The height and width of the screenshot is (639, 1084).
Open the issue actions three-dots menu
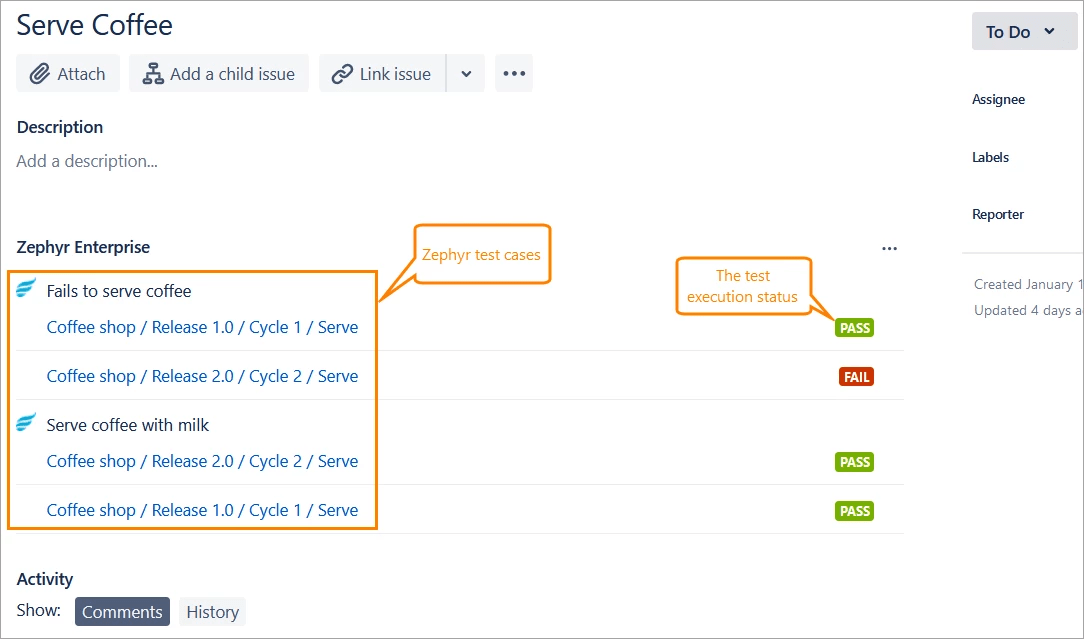click(x=514, y=73)
